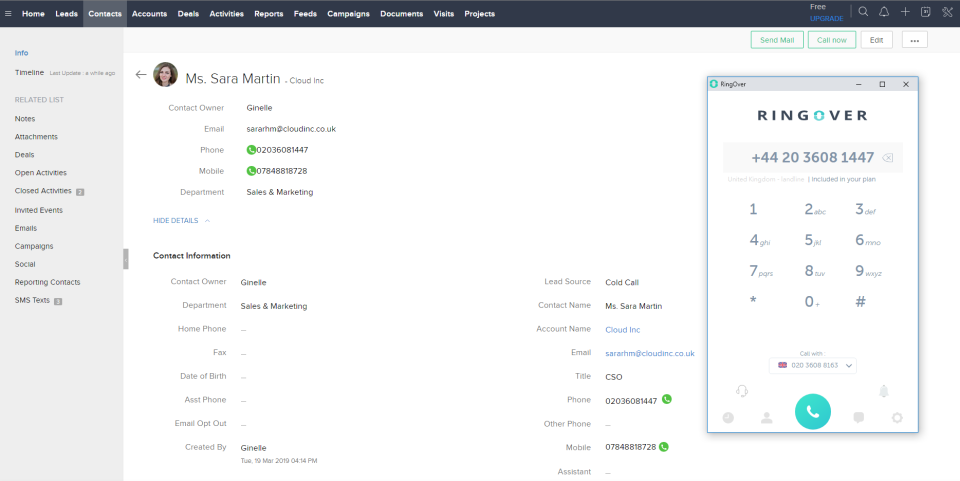The height and width of the screenshot is (481, 960).
Task: Dial digit 6 mno on keypad
Action: click(x=868, y=240)
